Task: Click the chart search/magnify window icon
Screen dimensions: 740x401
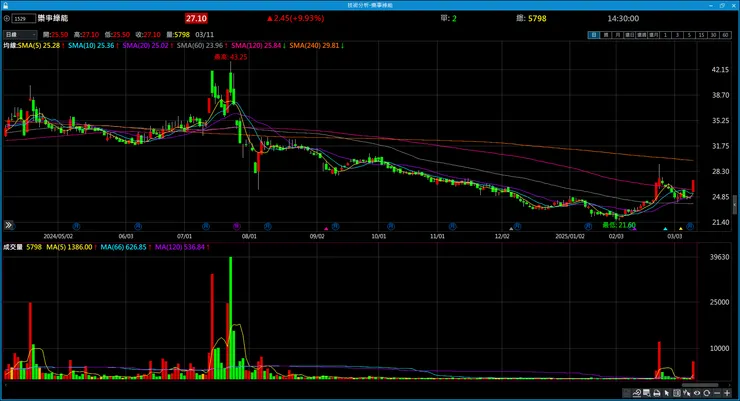Action: coord(647,393)
